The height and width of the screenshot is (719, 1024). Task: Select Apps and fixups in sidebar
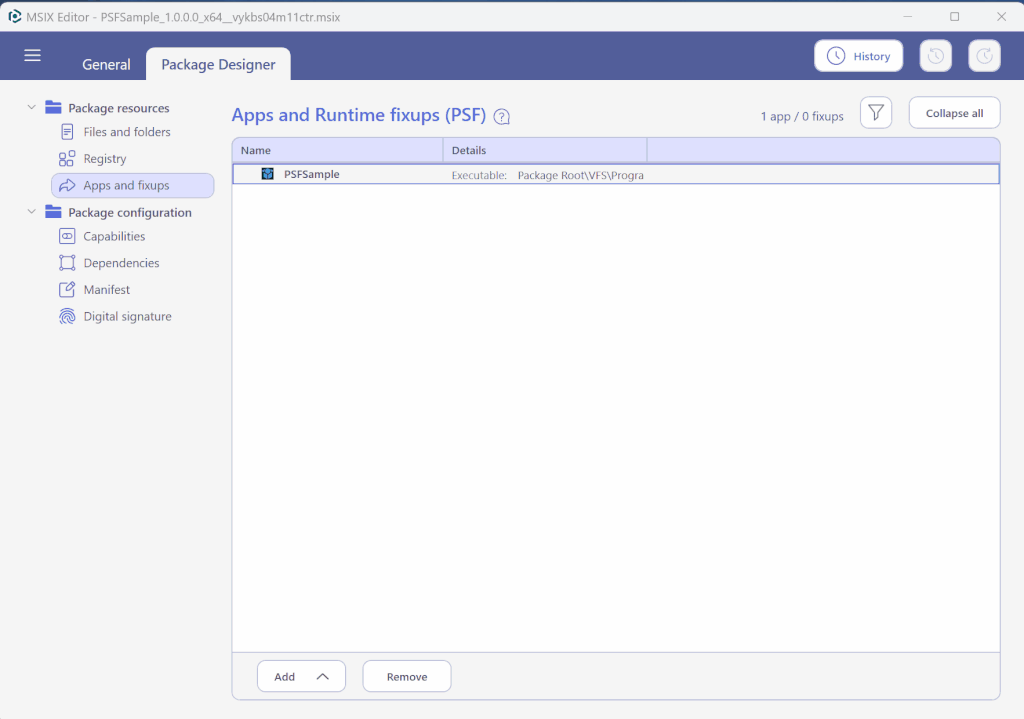[x=133, y=185]
